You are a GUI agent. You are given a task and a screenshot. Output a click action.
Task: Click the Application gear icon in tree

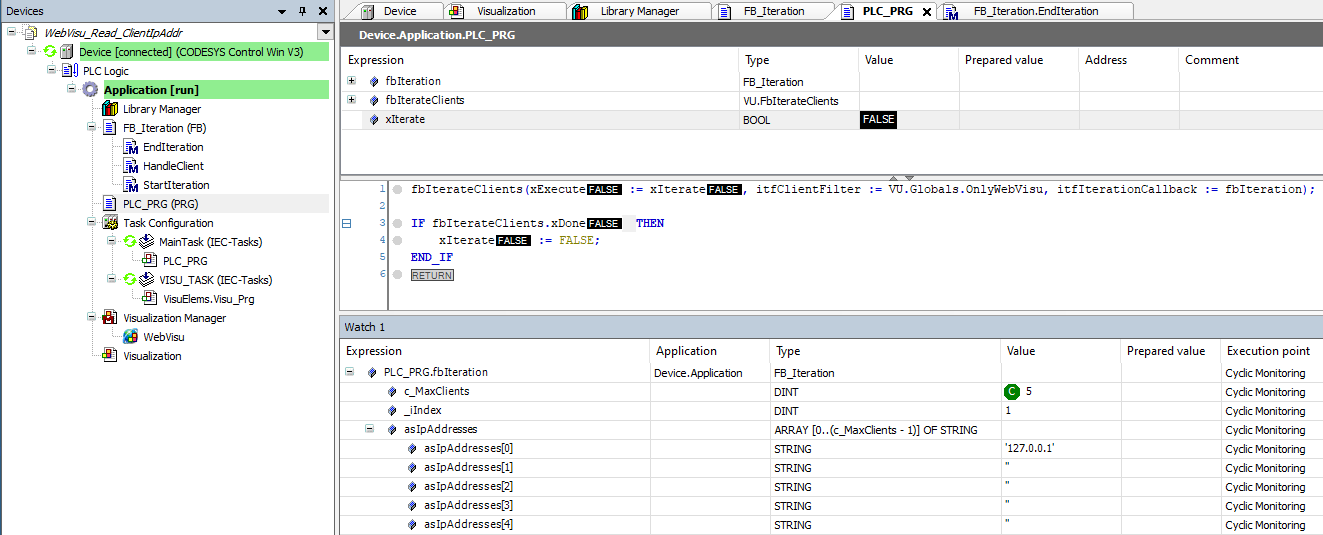click(90, 90)
